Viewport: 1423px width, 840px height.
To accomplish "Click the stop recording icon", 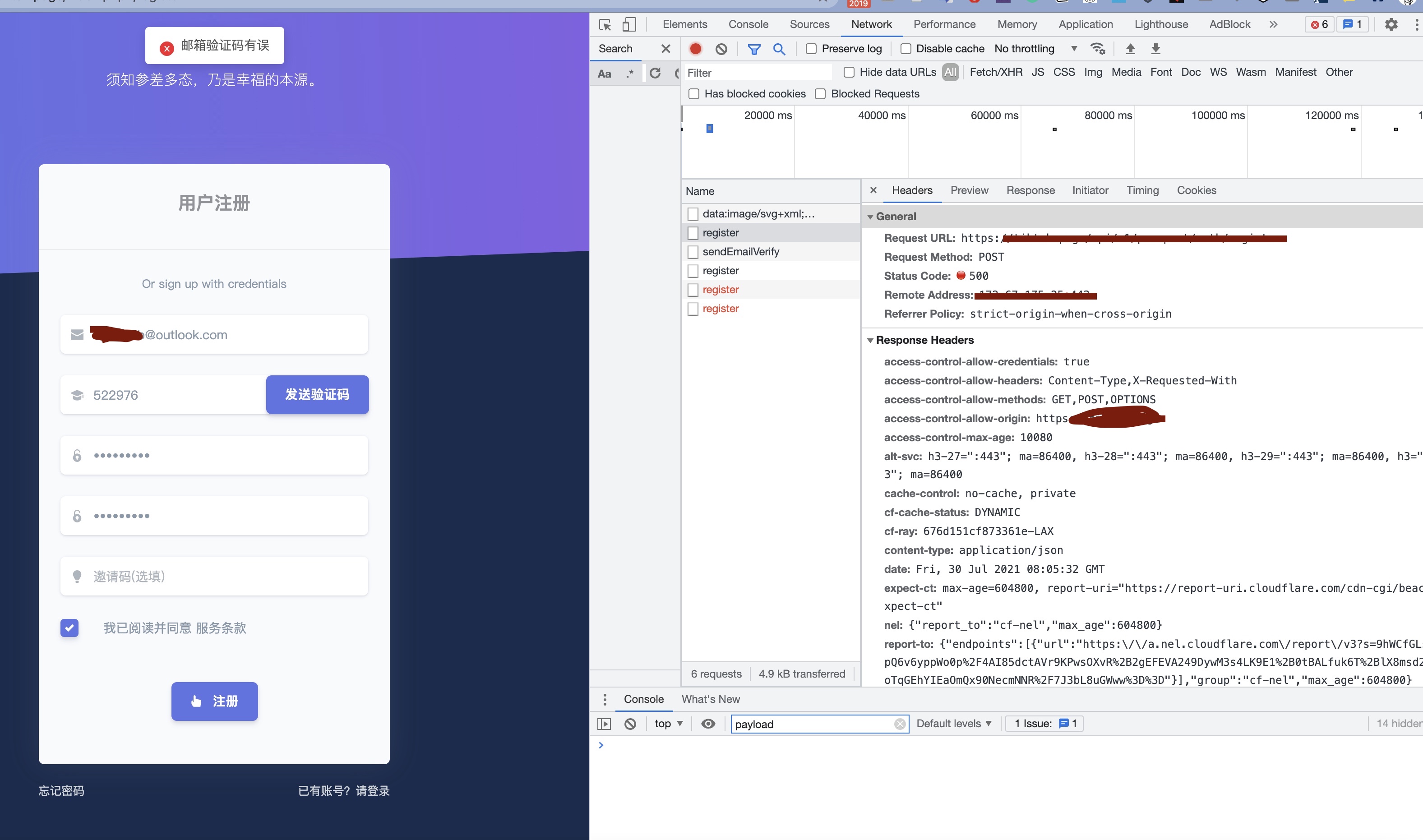I will point(696,48).
